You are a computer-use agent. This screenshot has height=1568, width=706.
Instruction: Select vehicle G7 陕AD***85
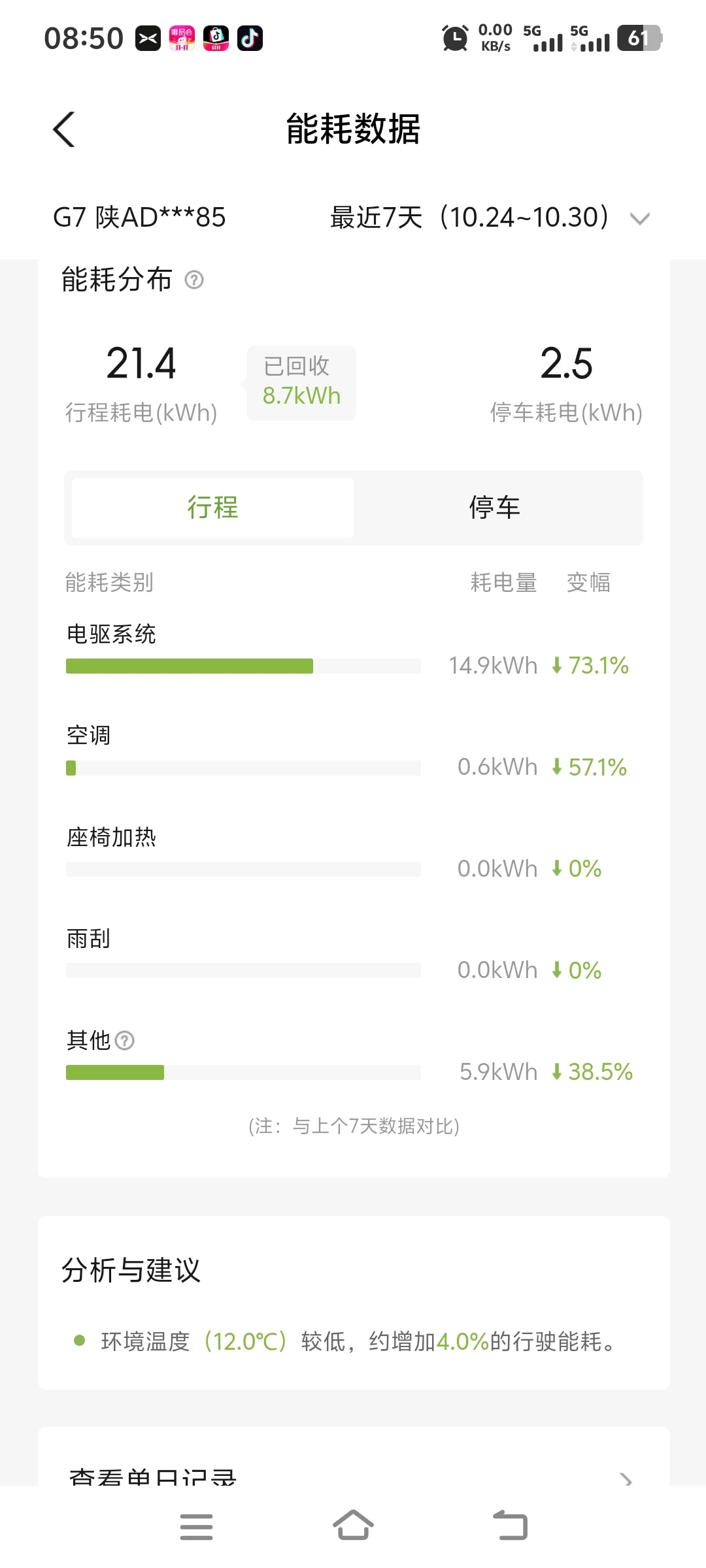[139, 218]
